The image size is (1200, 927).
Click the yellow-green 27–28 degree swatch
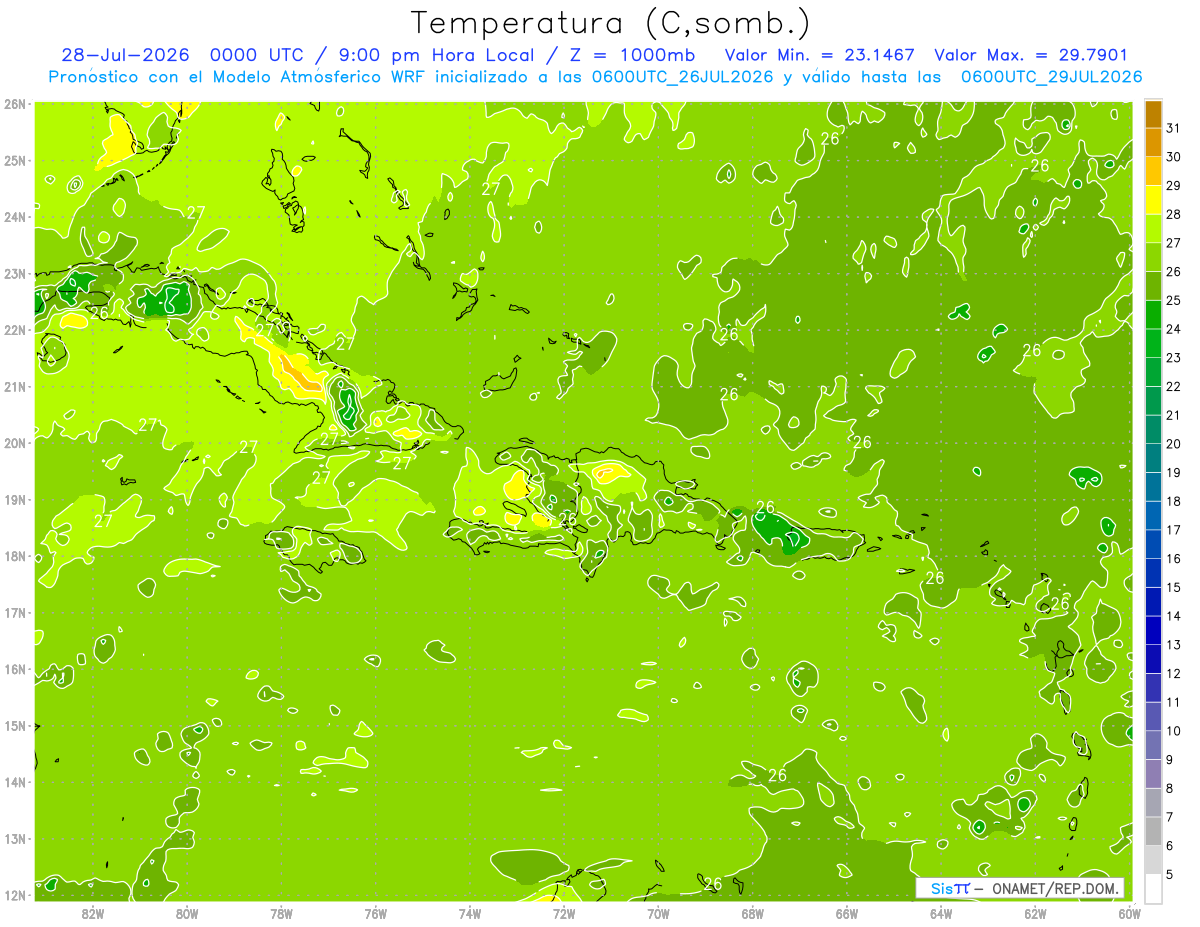pos(1153,228)
